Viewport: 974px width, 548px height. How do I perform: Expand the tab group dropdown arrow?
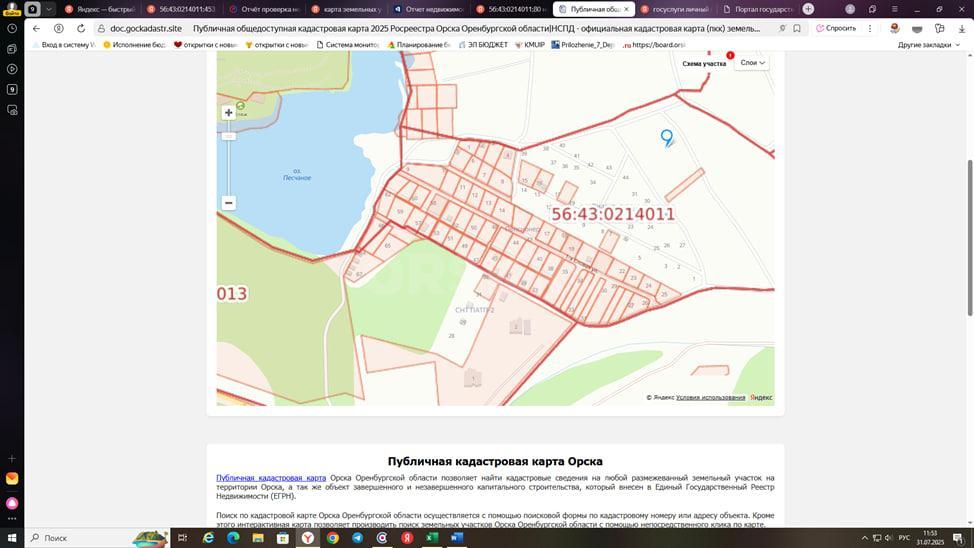pos(49,9)
